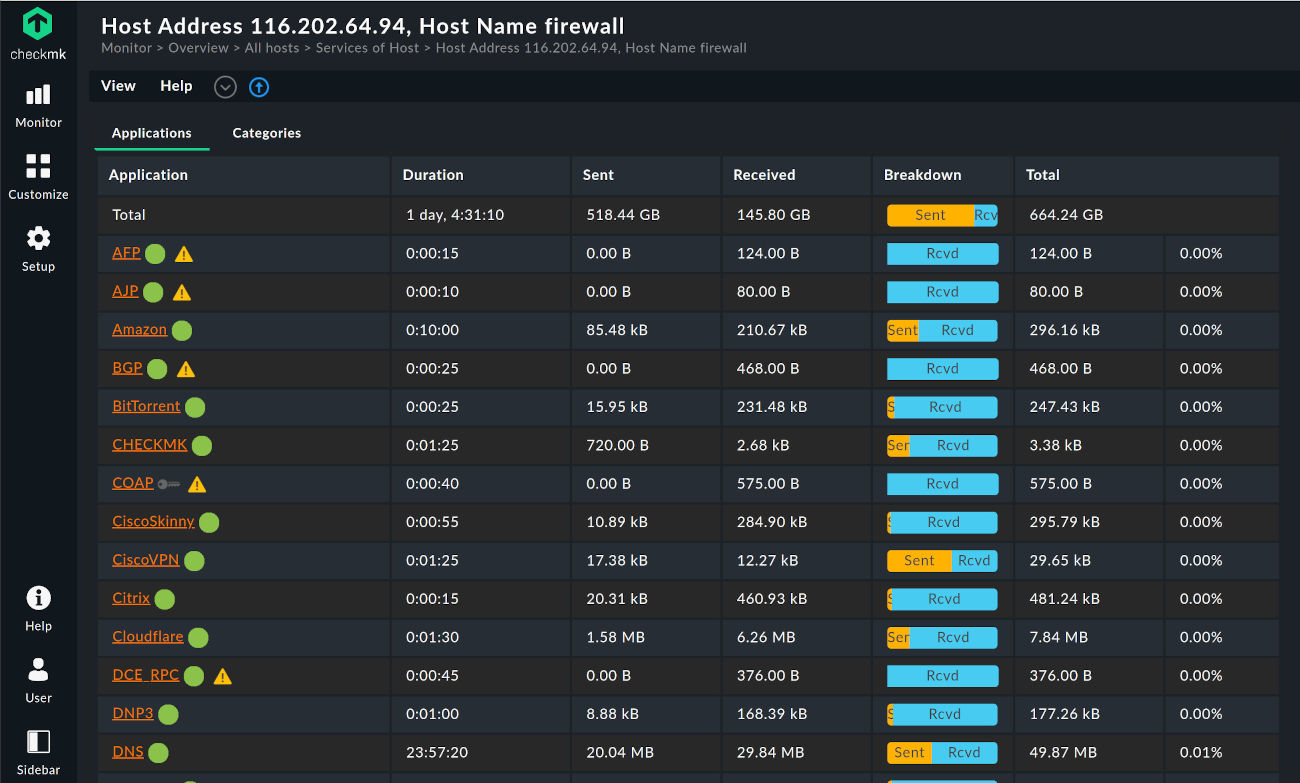
Task: Open the Help menu in menu bar
Action: tap(176, 86)
